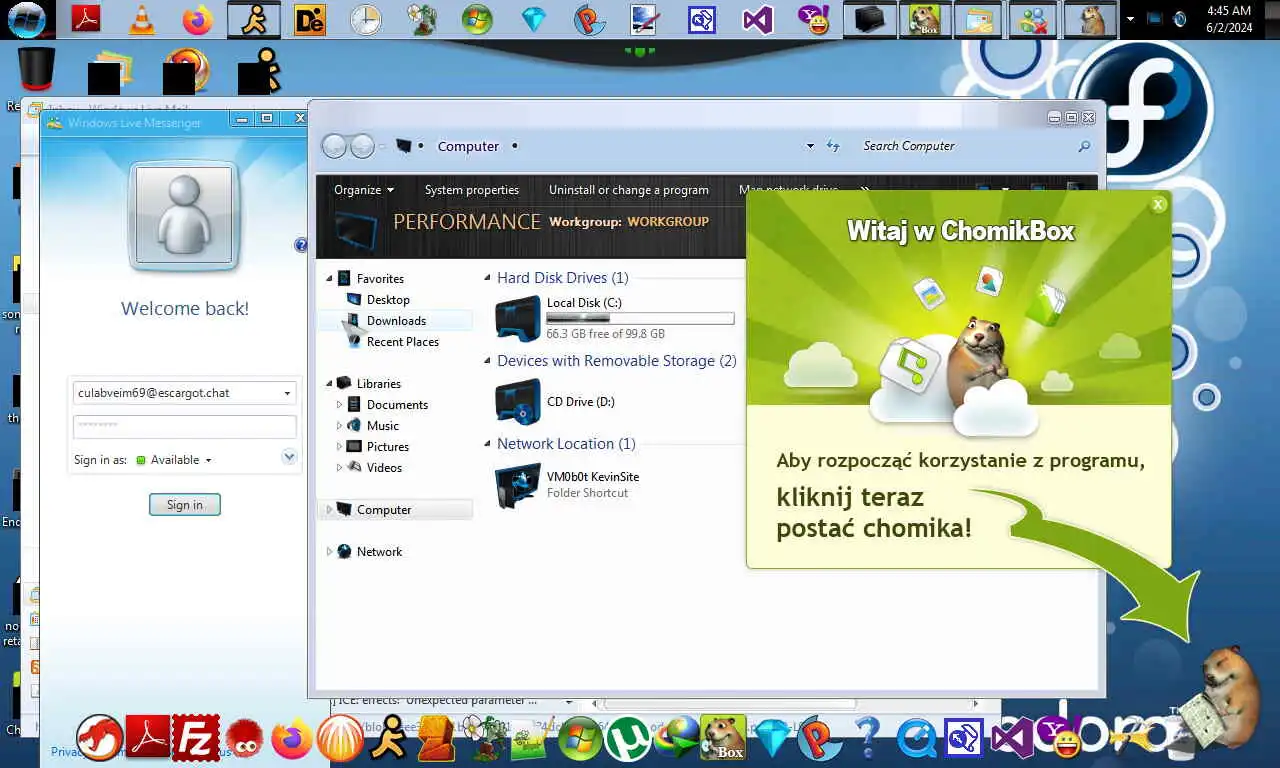1280x768 pixels.
Task: Open FileZilla from the bottom dock
Action: click(196, 738)
